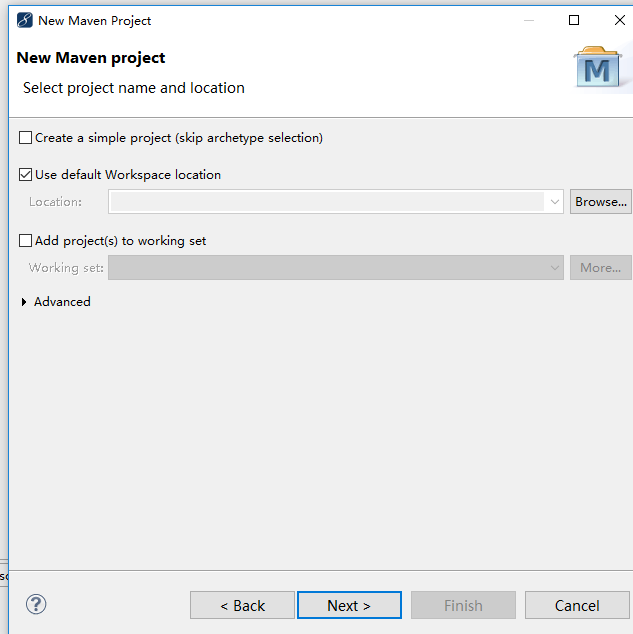Click the Spring Tool Suite title bar icon

[x=25, y=20]
